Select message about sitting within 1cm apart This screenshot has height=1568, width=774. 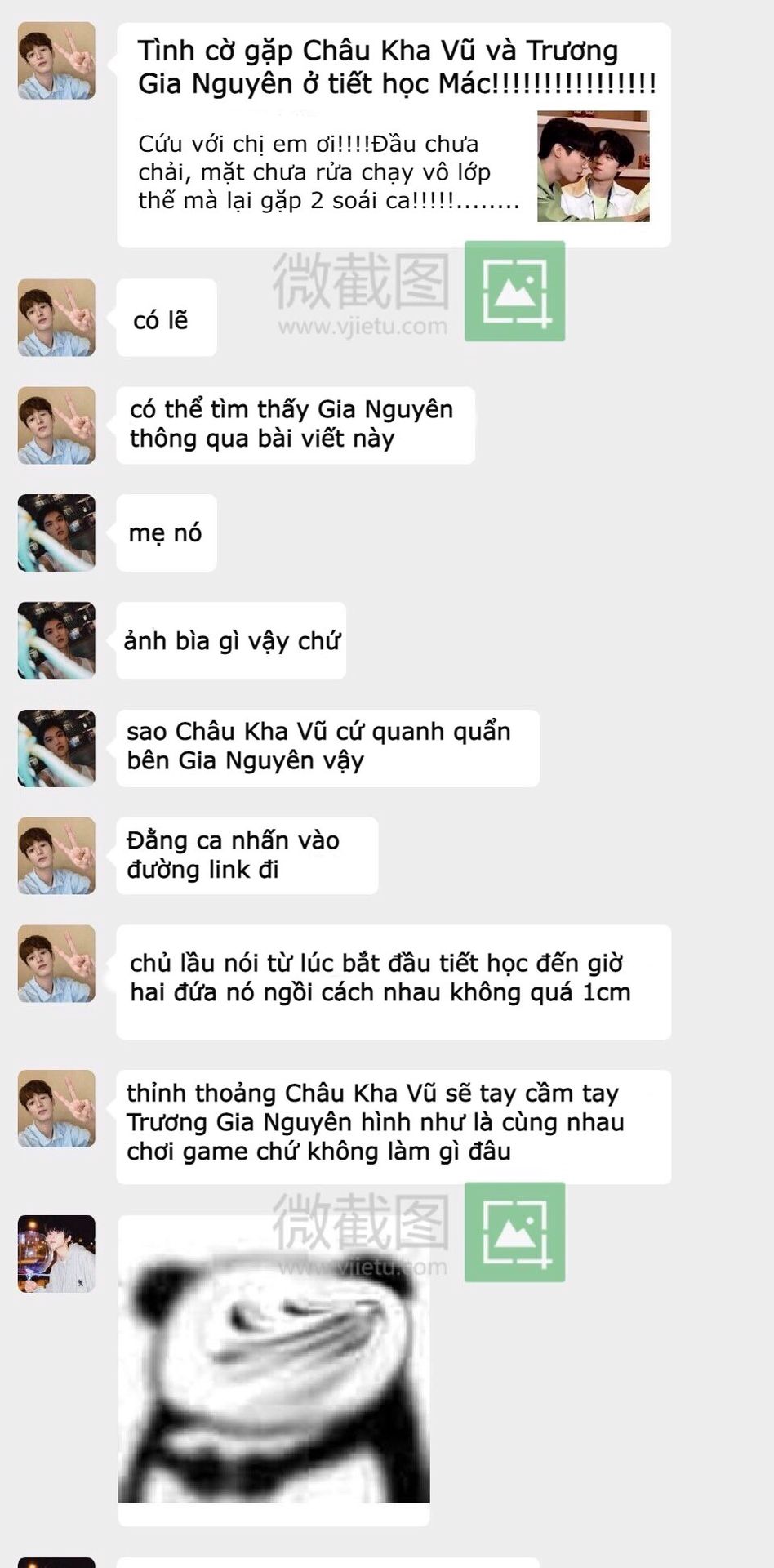point(393,982)
